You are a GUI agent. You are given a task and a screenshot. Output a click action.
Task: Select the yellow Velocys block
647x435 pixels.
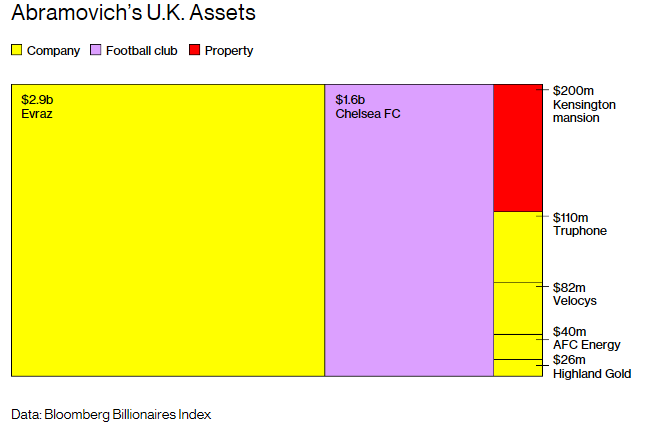[x=517, y=308]
